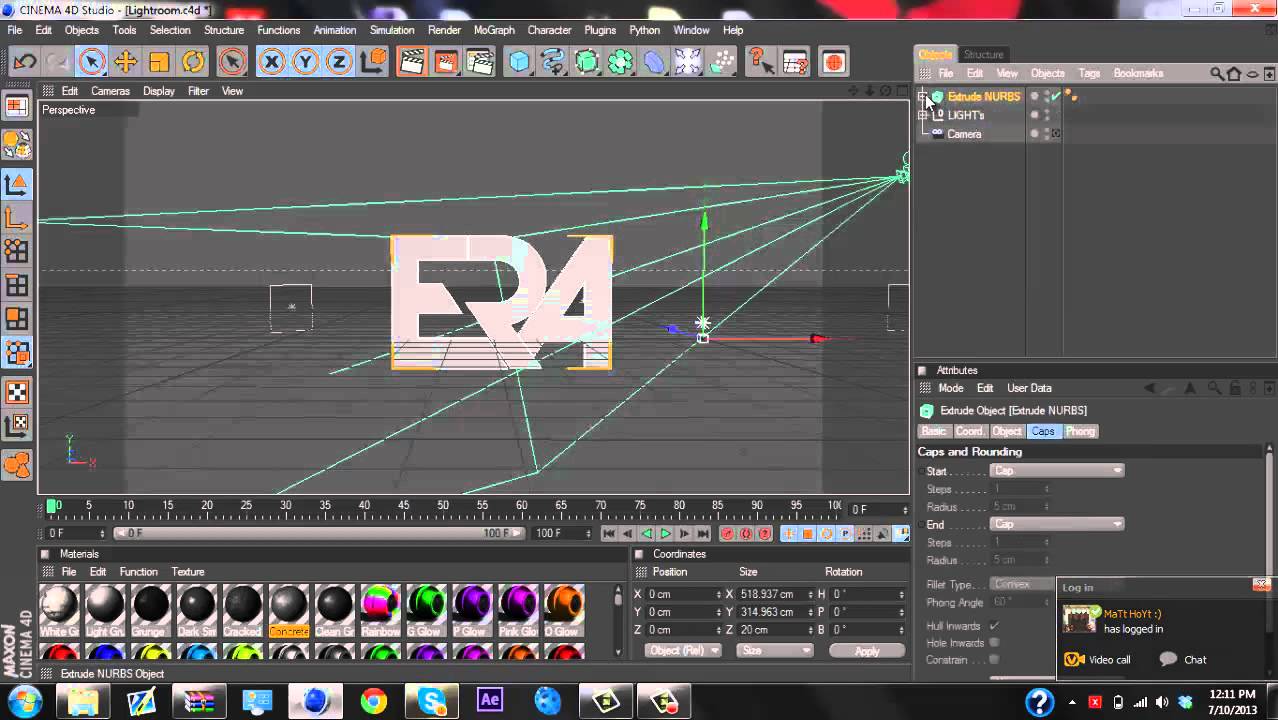Expand the Extrude NURBS tree item
The width and height of the screenshot is (1278, 720).
click(x=923, y=97)
